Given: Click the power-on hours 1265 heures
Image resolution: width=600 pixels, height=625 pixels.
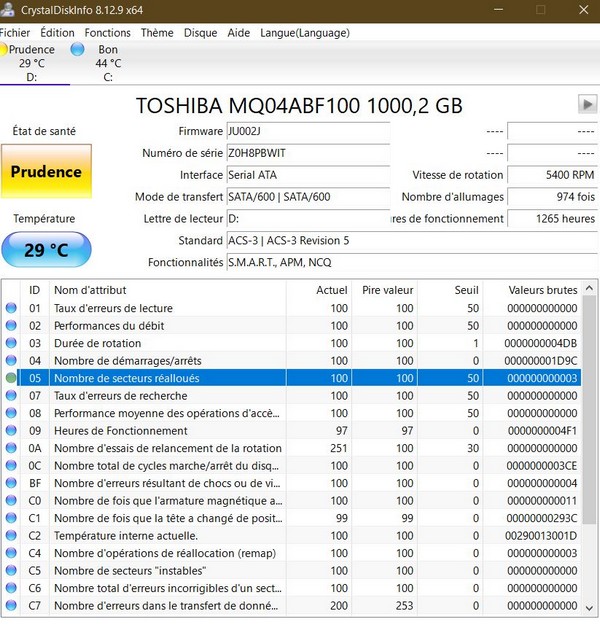Looking at the screenshot, I should (x=552, y=218).
